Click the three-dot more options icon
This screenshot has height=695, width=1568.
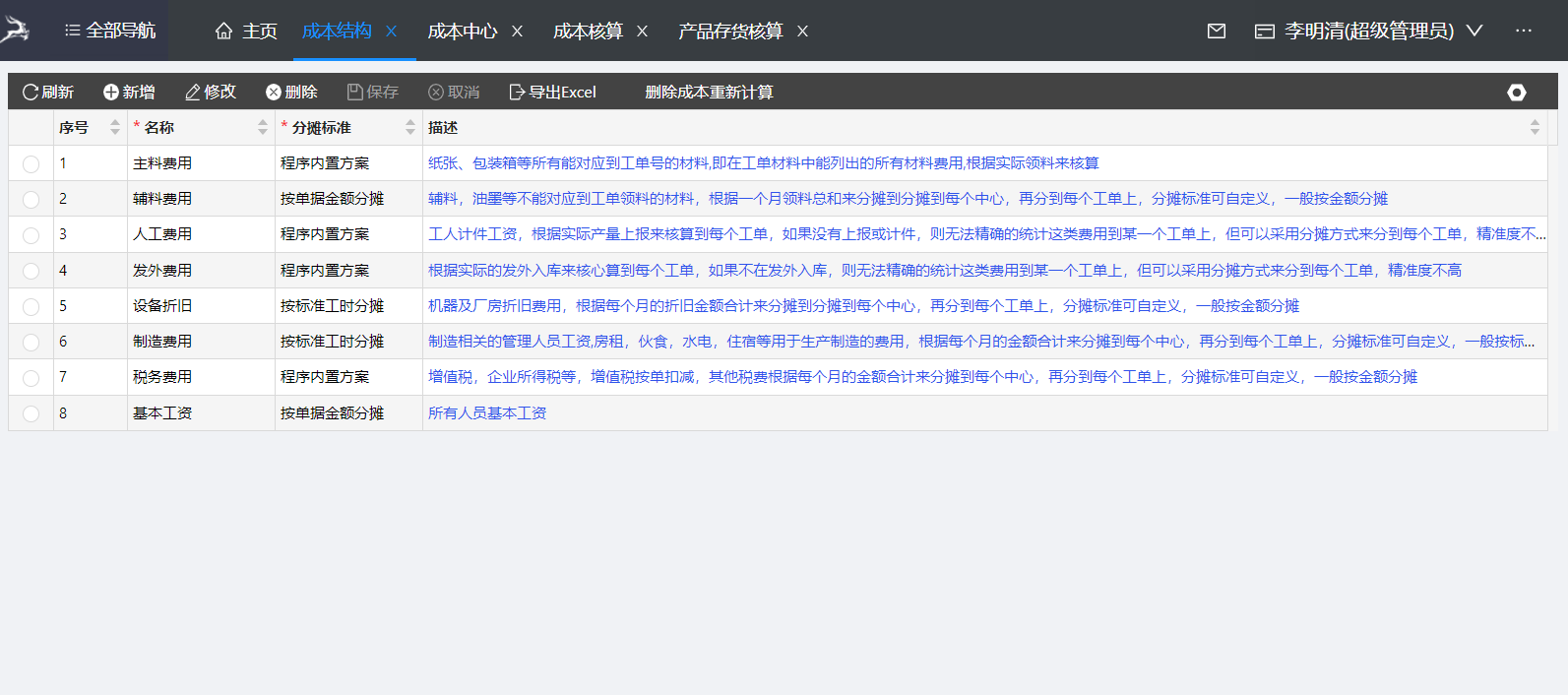pyautogui.click(x=1524, y=32)
